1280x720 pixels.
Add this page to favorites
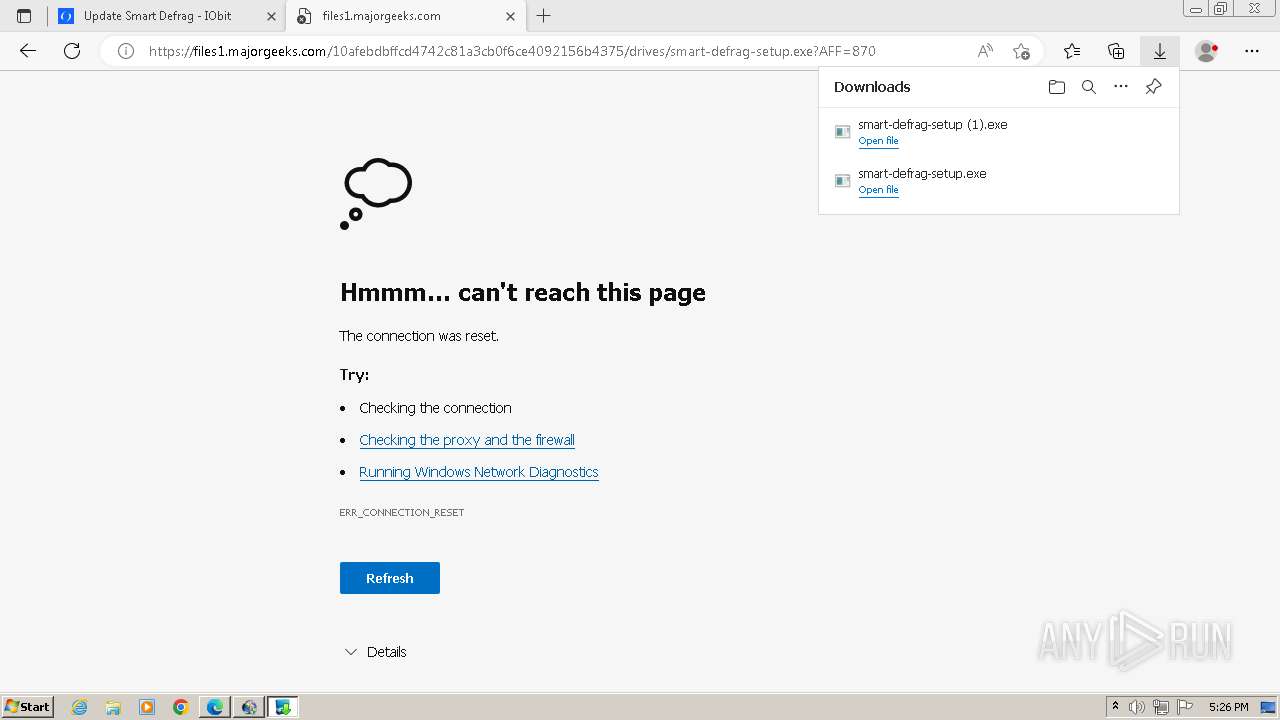tap(1021, 51)
